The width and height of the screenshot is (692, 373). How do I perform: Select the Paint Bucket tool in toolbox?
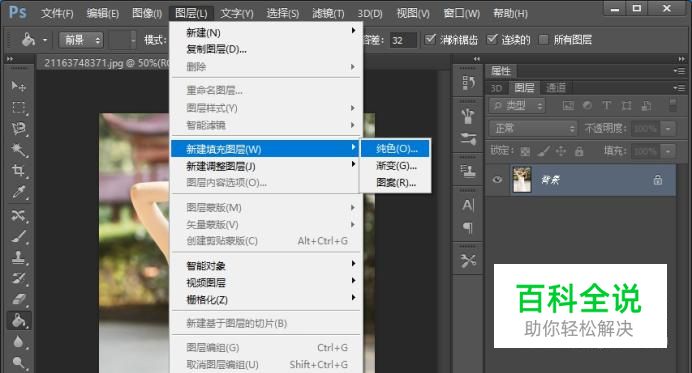[19, 321]
